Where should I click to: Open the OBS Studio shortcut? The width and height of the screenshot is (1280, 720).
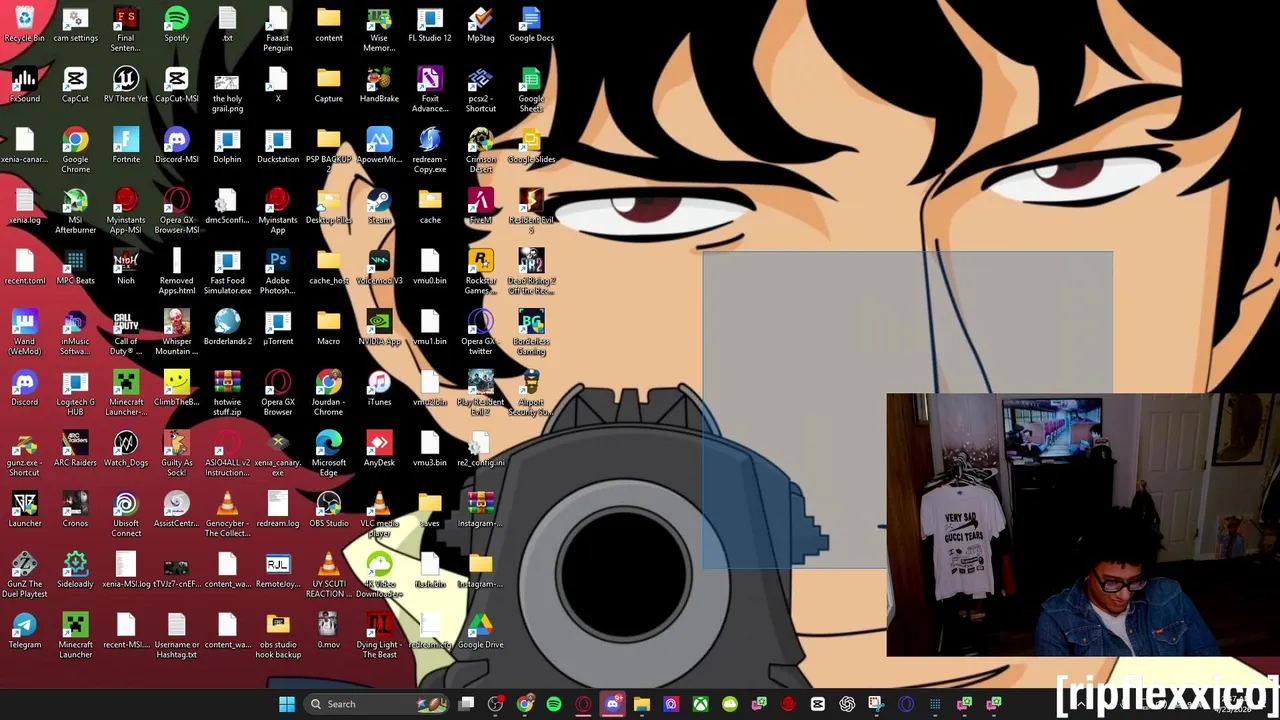click(328, 510)
